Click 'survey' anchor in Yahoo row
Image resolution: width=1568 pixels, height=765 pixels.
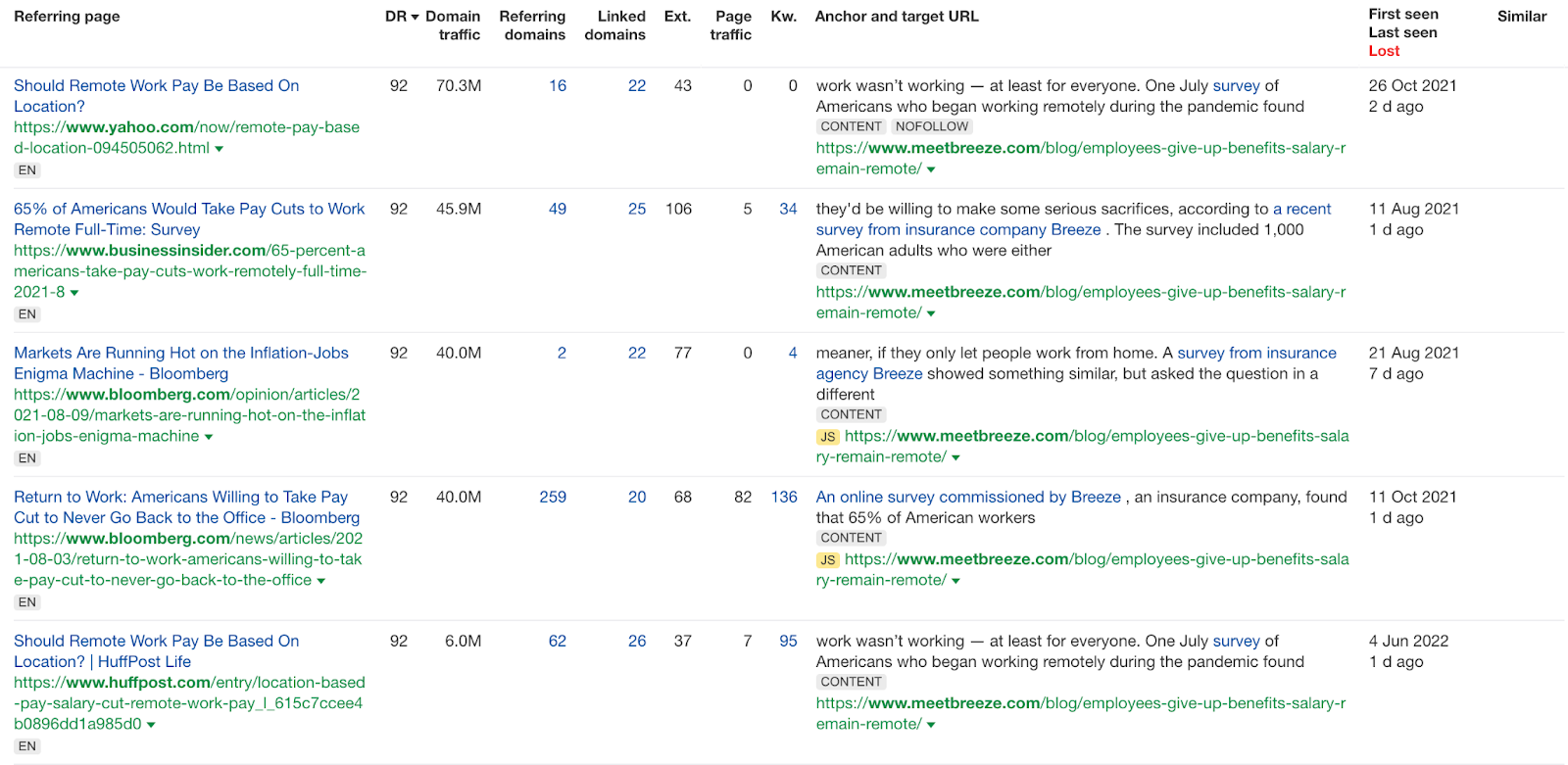pyautogui.click(x=1236, y=86)
